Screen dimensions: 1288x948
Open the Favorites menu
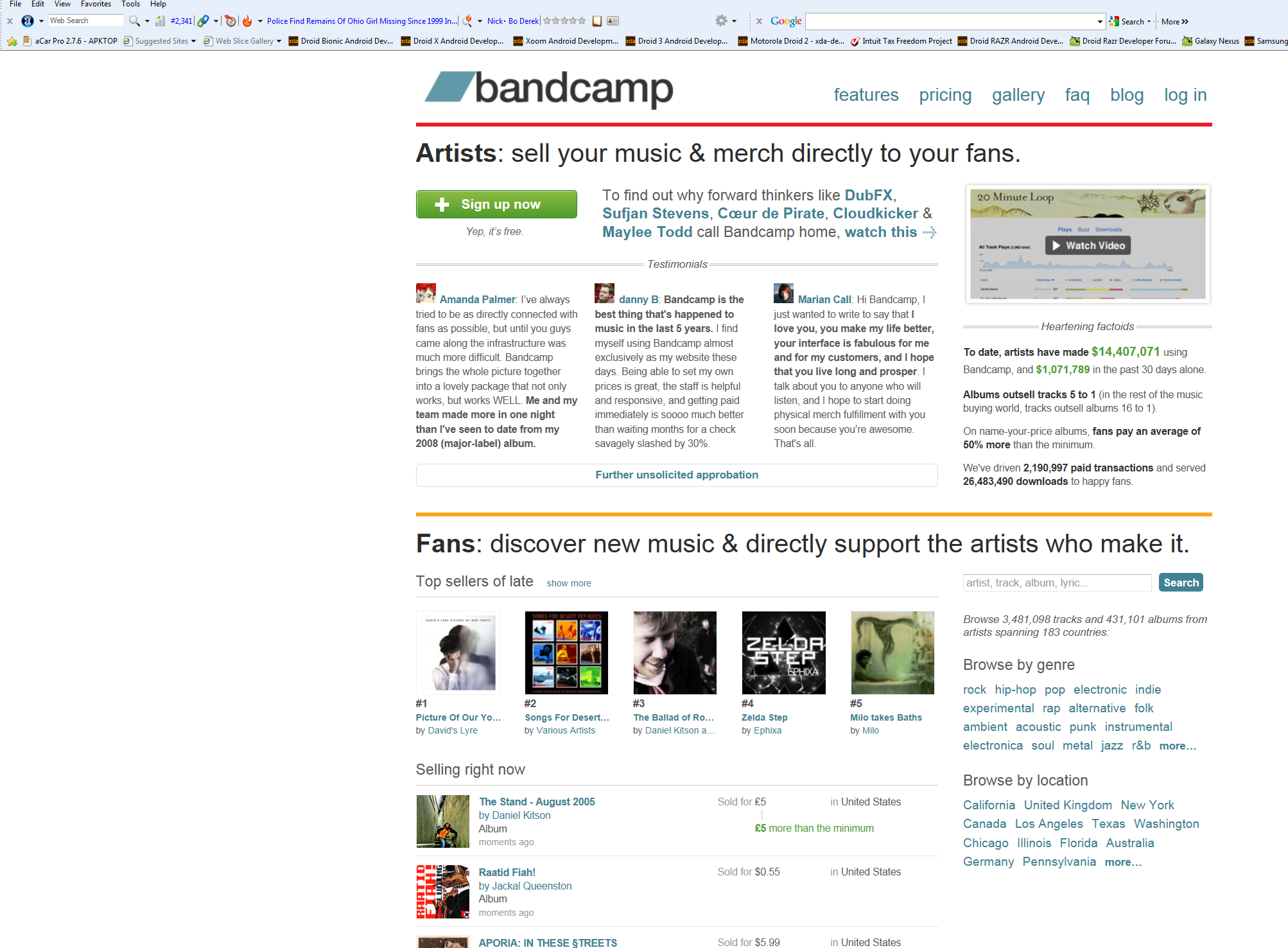[96, 4]
